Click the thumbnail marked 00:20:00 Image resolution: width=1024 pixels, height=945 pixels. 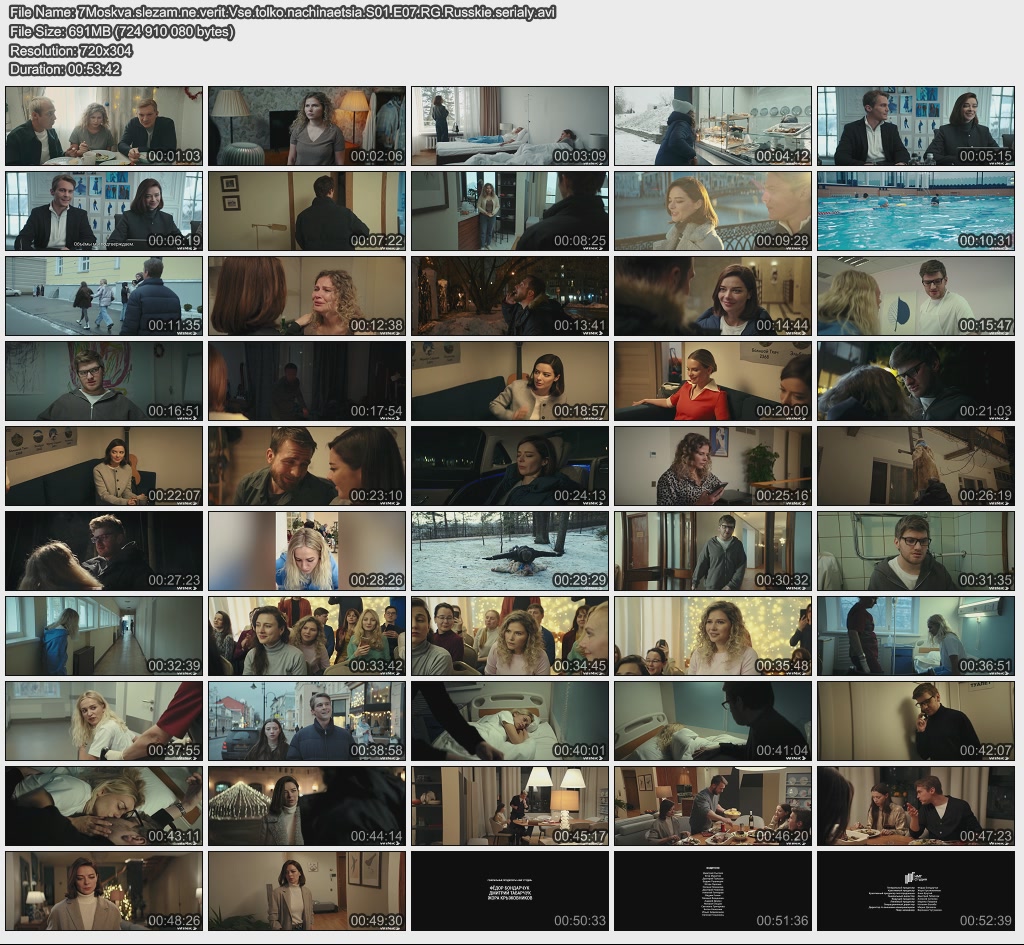[x=713, y=381]
